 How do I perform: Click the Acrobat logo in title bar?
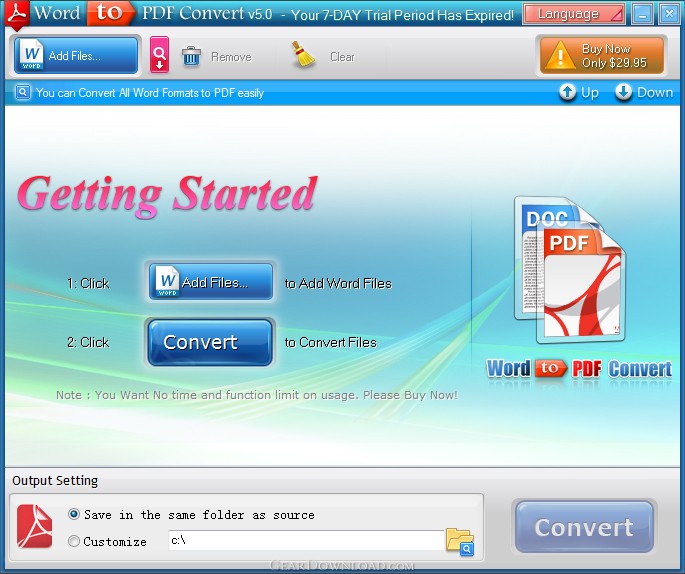click(x=17, y=15)
